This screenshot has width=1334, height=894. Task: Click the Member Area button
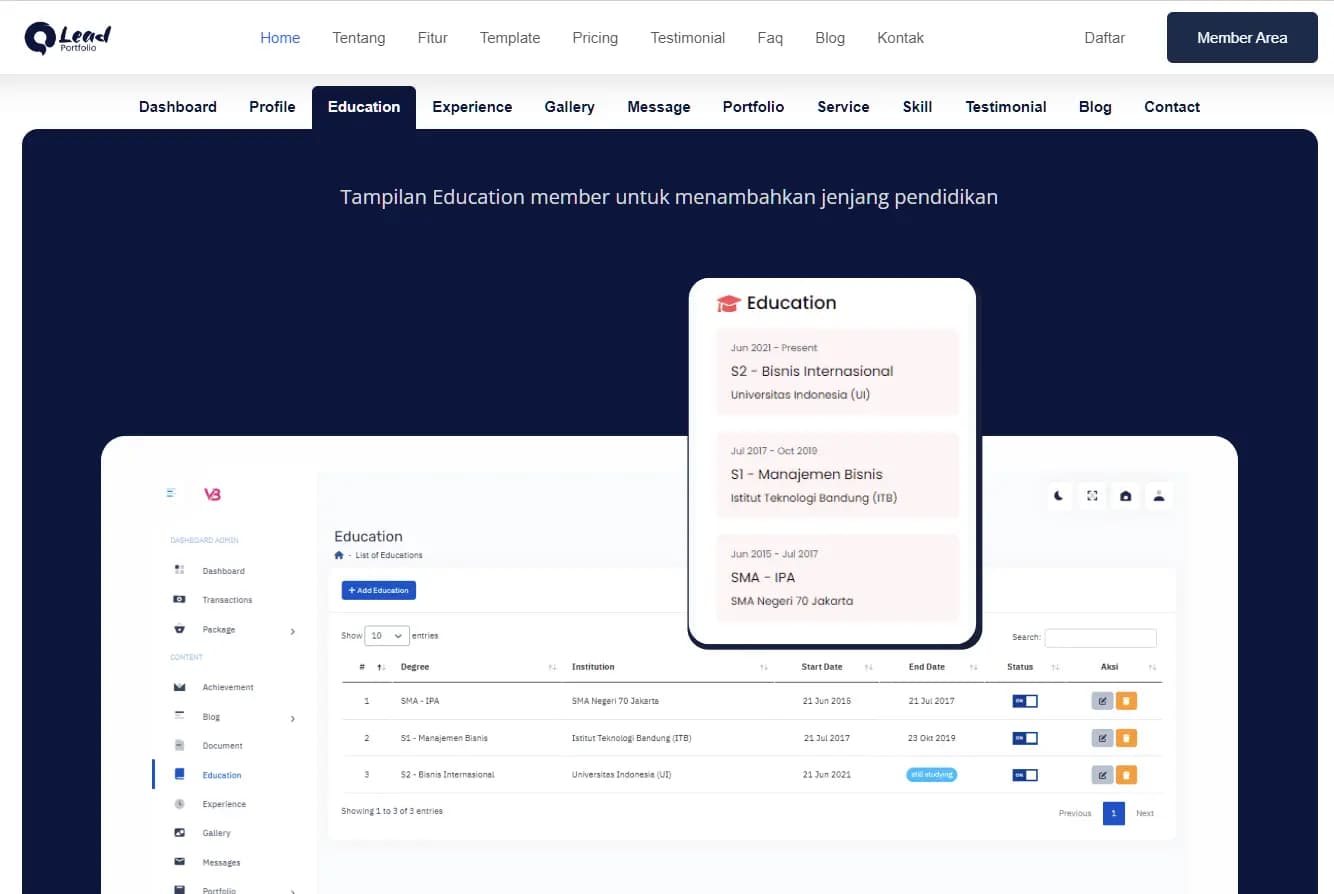click(1242, 38)
